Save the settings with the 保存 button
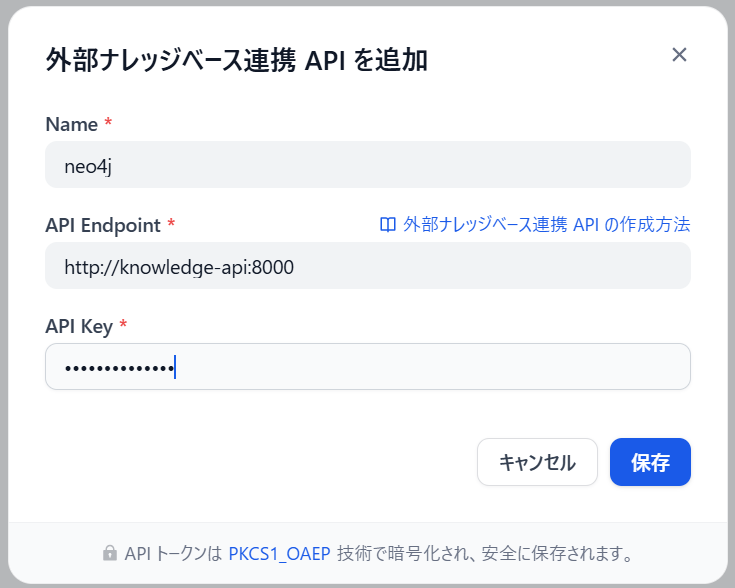The width and height of the screenshot is (735, 588). click(x=650, y=462)
